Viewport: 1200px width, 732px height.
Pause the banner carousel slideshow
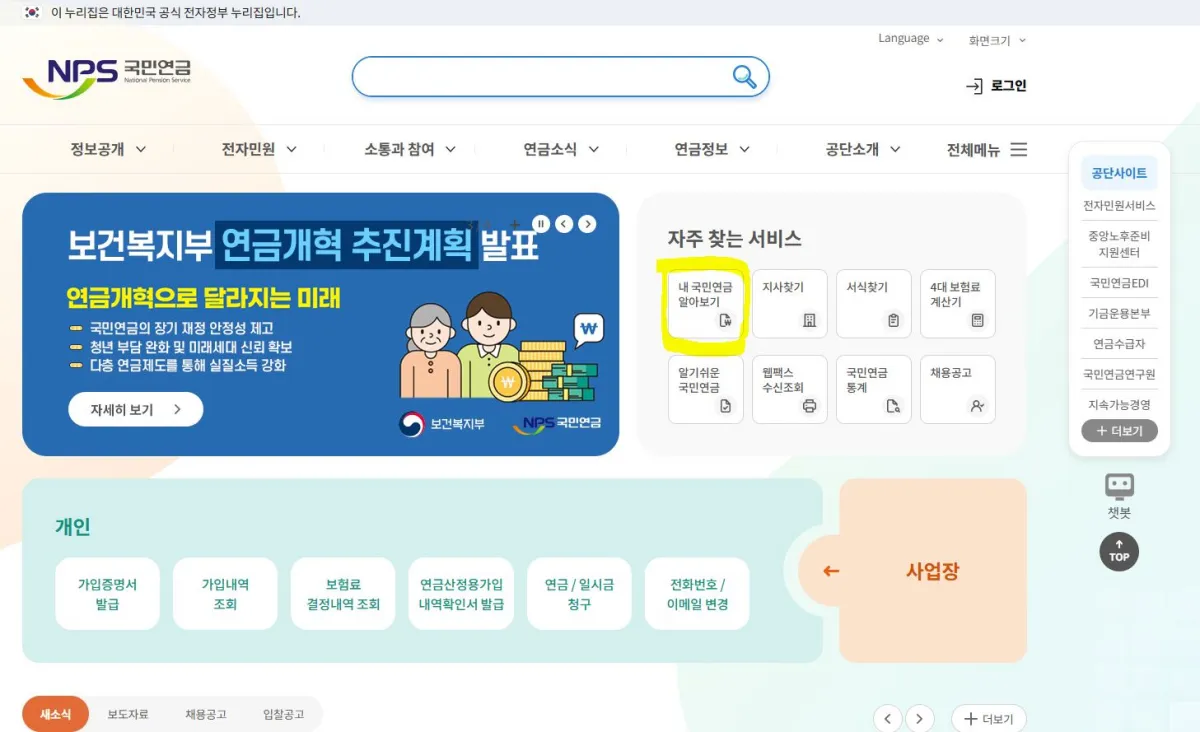(x=540, y=224)
